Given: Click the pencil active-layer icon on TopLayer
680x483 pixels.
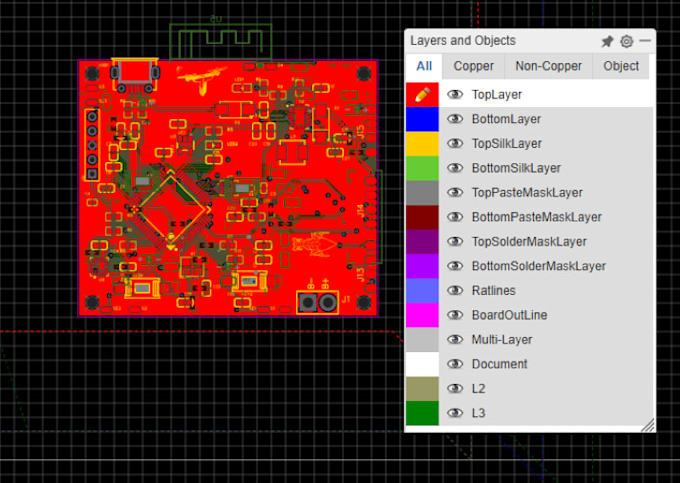Looking at the screenshot, I should point(422,95).
